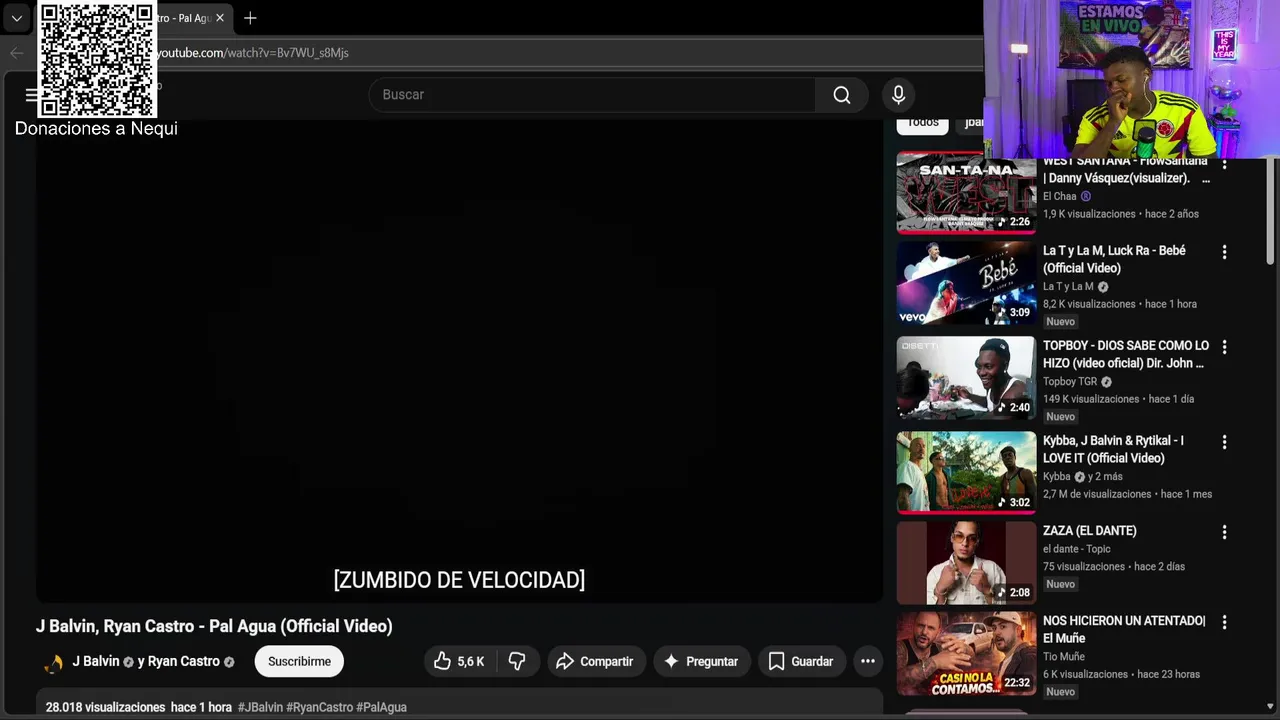This screenshot has width=1280, height=720.
Task: Open the J Balvin channel name link
Action: click(x=96, y=661)
